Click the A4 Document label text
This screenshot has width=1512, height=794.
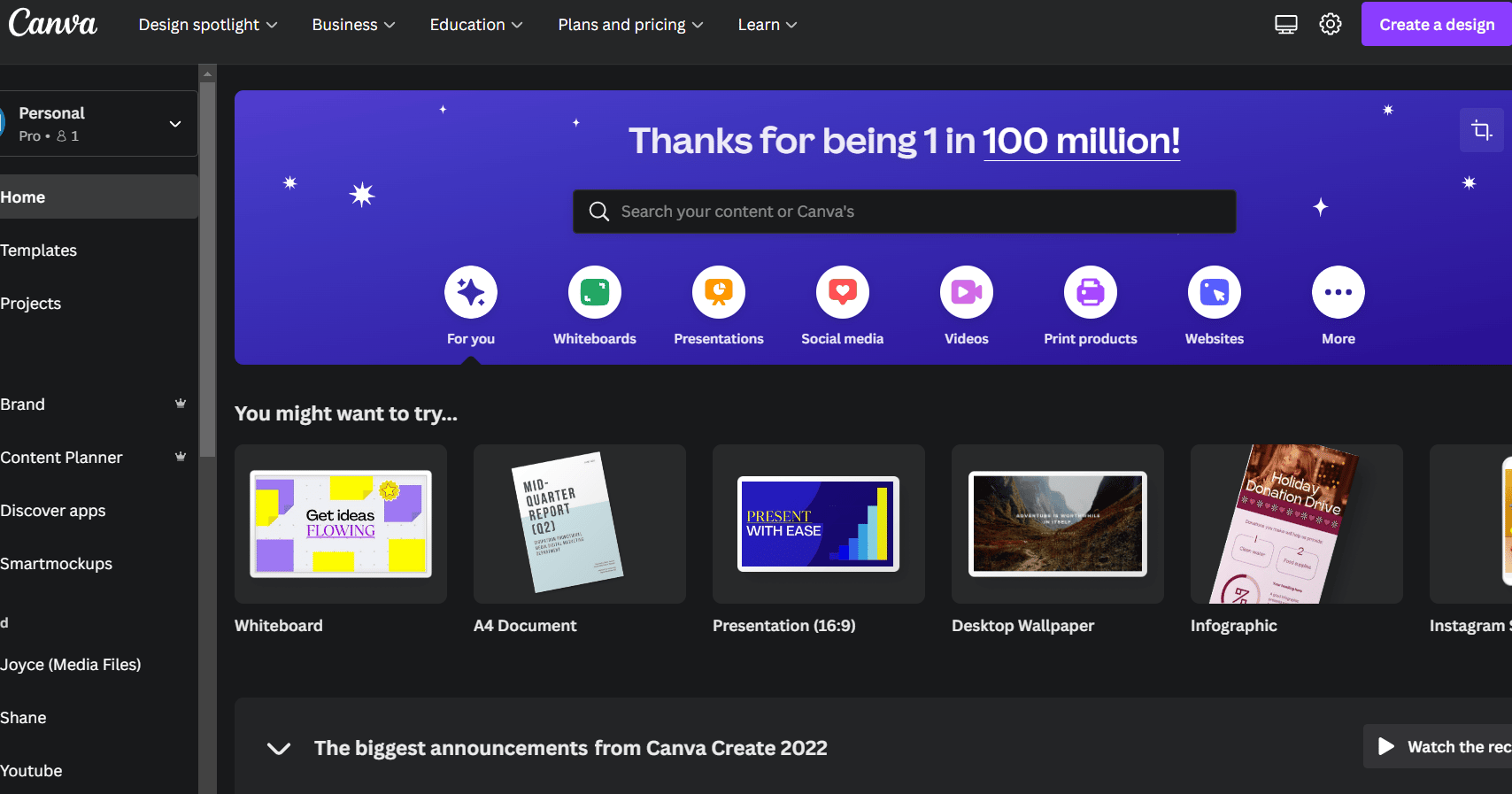click(525, 626)
